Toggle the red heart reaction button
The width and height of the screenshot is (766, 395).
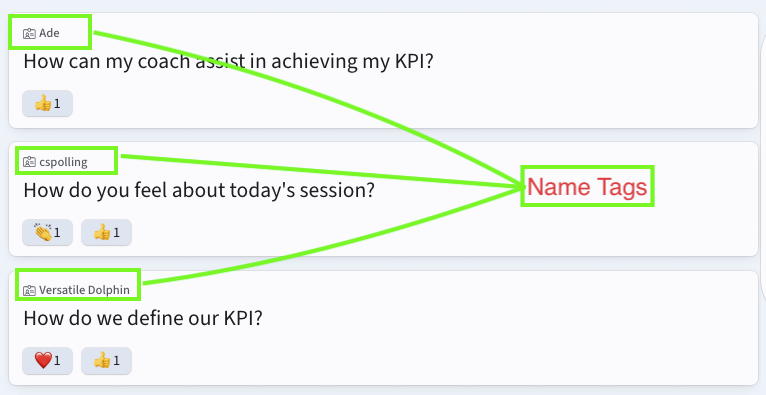pyautogui.click(x=47, y=361)
